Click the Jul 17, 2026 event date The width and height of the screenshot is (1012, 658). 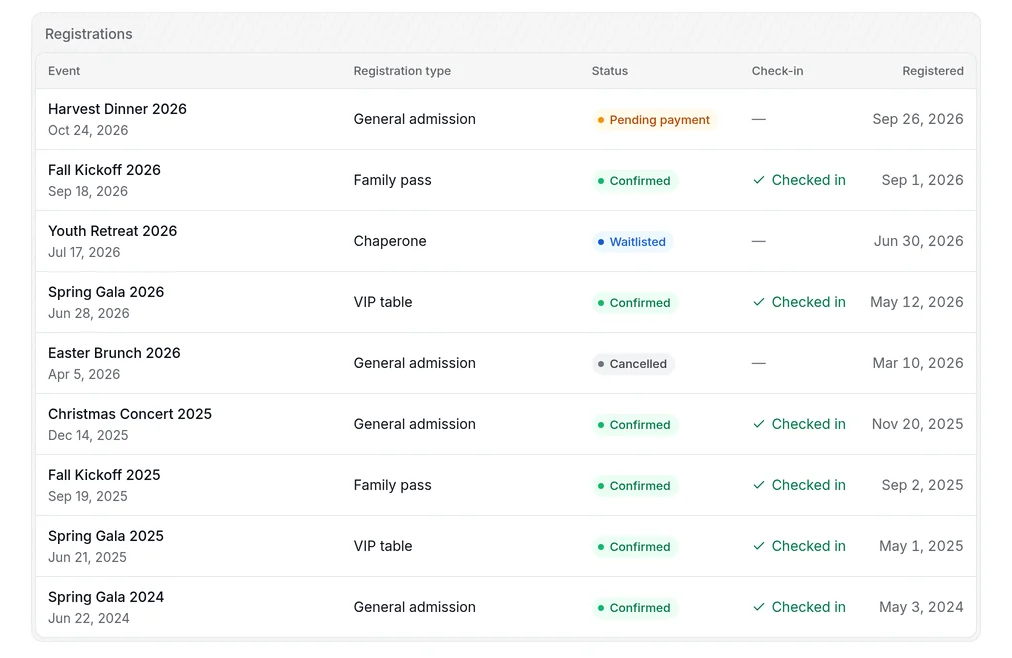pyautogui.click(x=84, y=252)
